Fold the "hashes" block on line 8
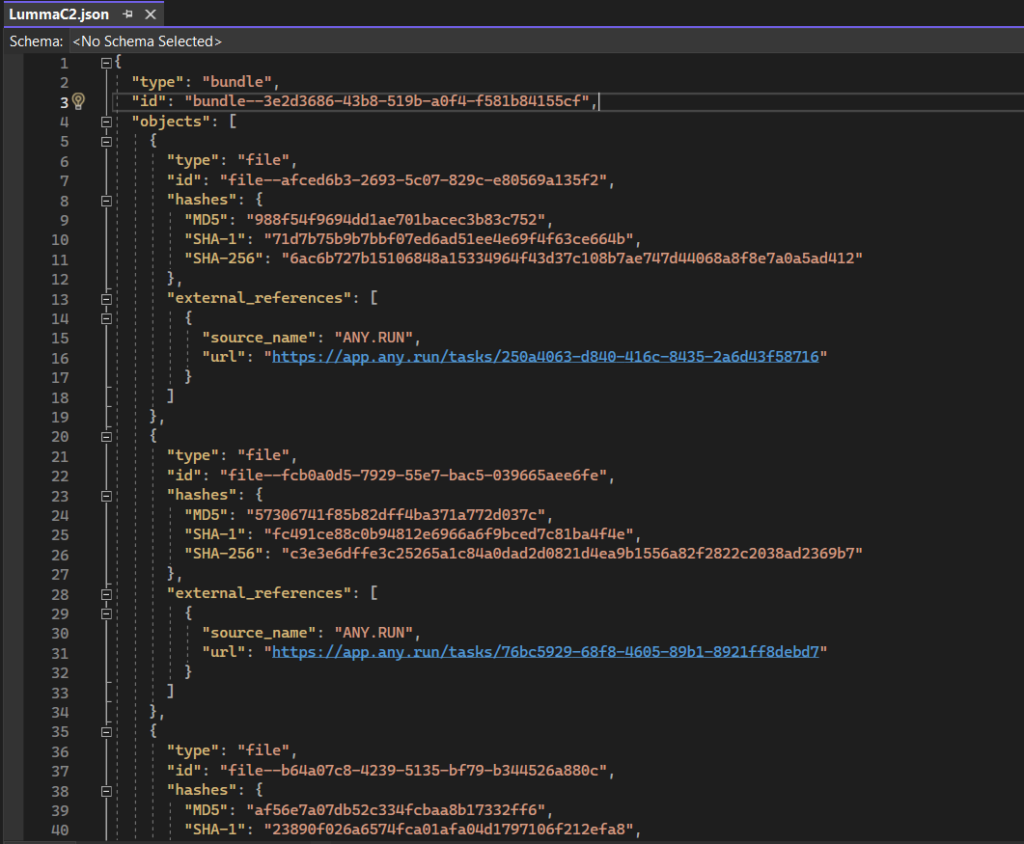Screen dimensions: 1024x844 (107, 200)
